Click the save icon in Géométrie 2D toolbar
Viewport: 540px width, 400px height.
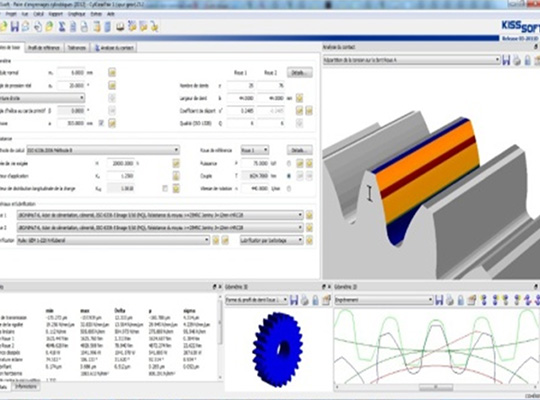pyautogui.click(x=439, y=300)
